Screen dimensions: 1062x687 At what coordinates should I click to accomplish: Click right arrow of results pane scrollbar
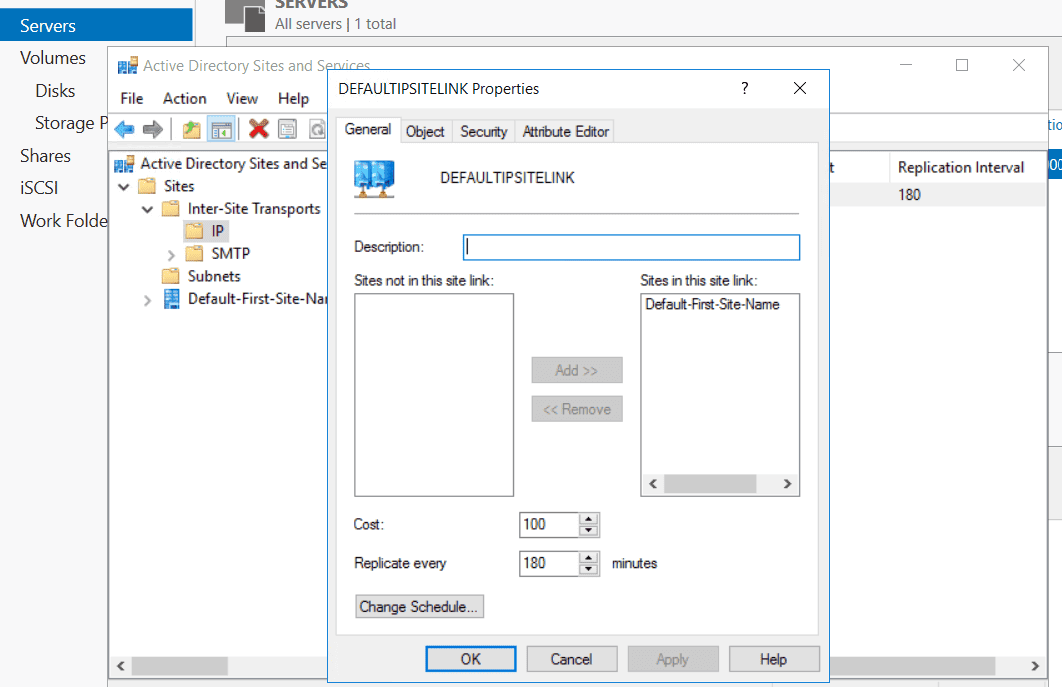(1035, 666)
